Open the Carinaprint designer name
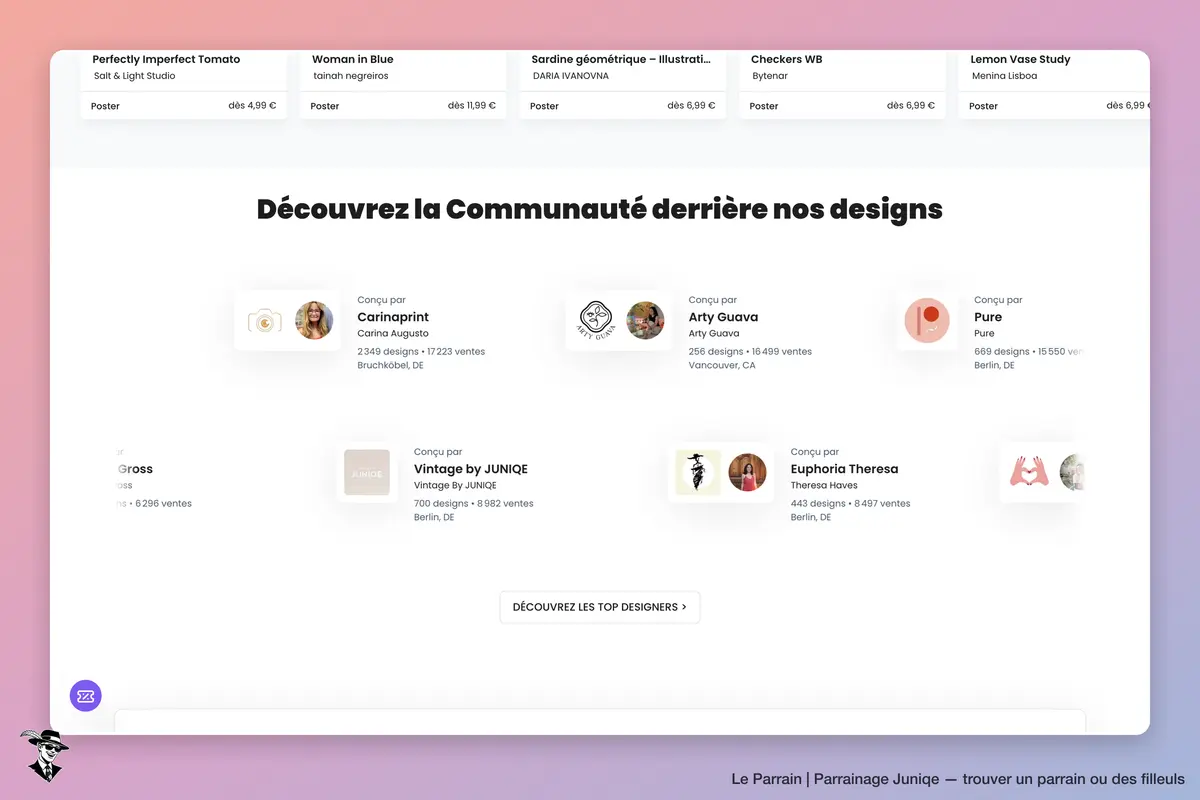The image size is (1200, 800). [x=393, y=317]
